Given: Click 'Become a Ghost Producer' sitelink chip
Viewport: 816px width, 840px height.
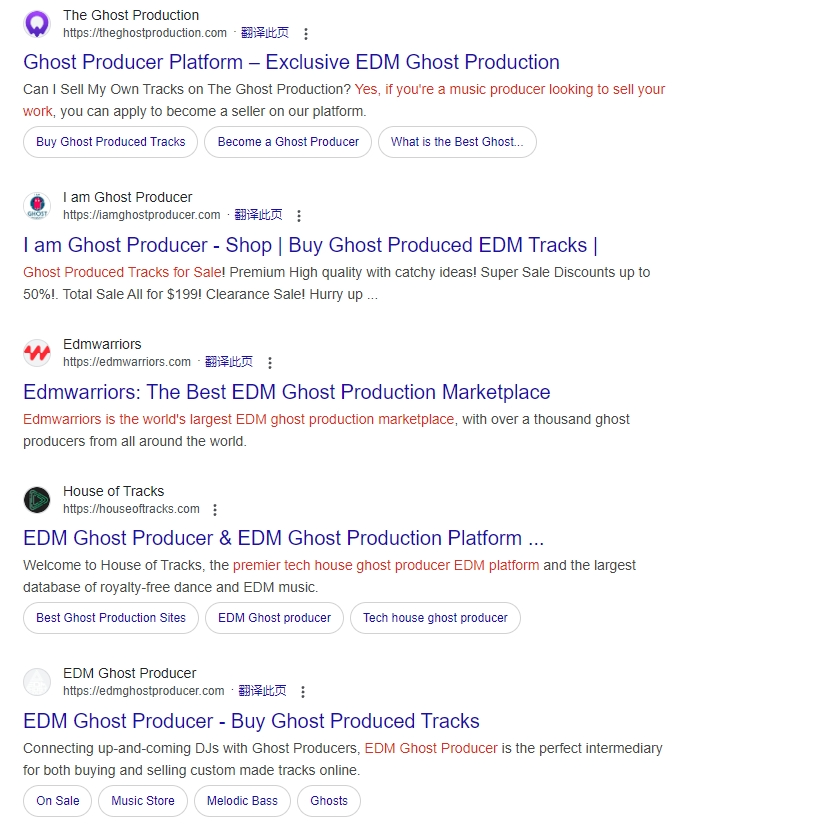Looking at the screenshot, I should pyautogui.click(x=288, y=142).
